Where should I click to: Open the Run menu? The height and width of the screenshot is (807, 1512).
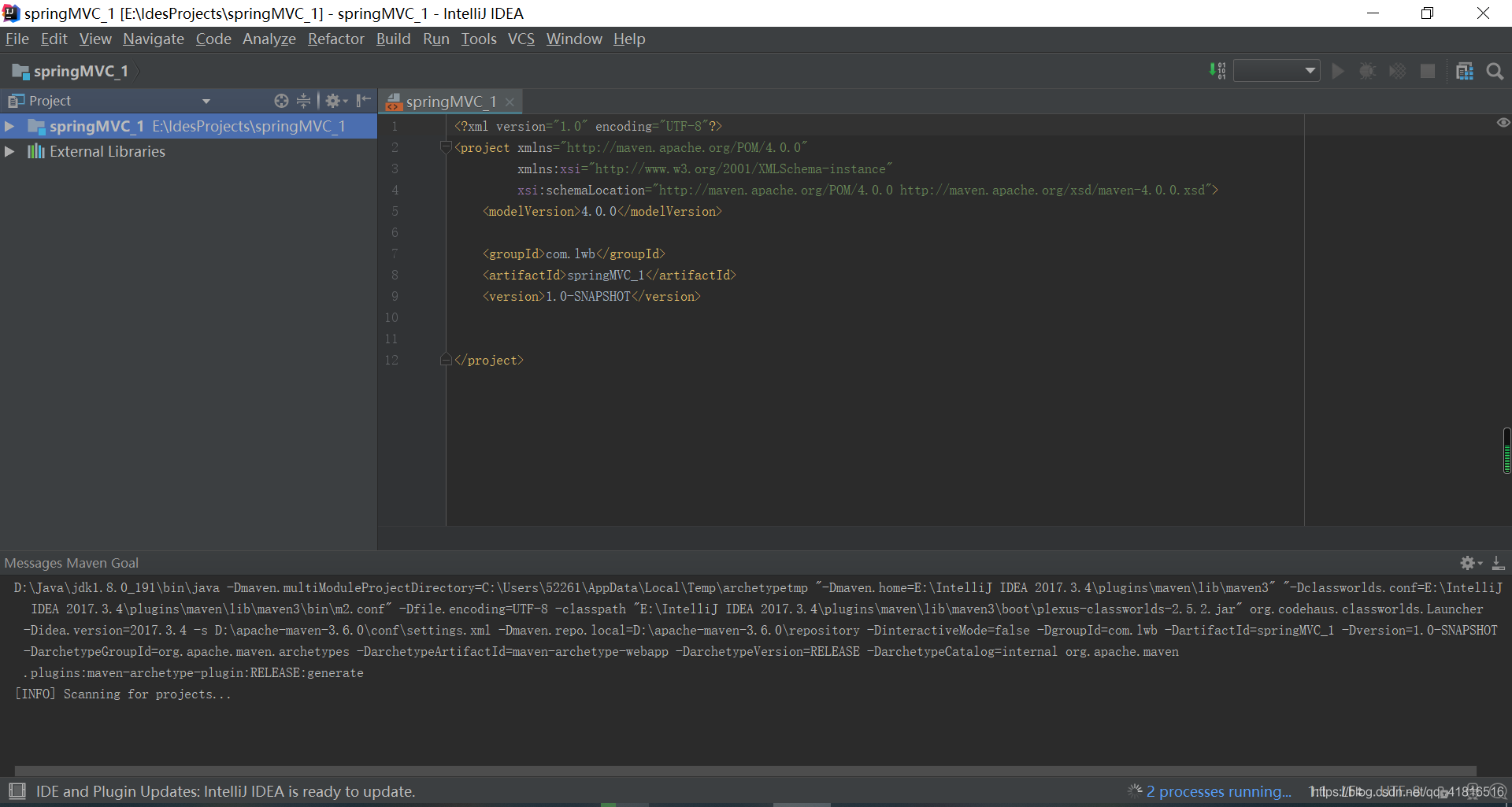(x=436, y=39)
